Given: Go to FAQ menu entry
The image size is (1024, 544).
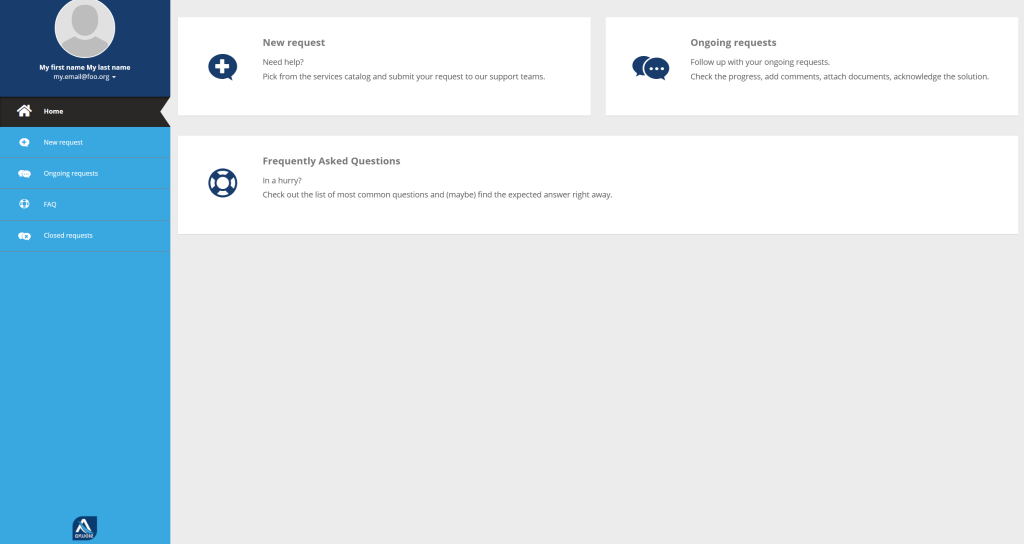Looking at the screenshot, I should pos(85,204).
